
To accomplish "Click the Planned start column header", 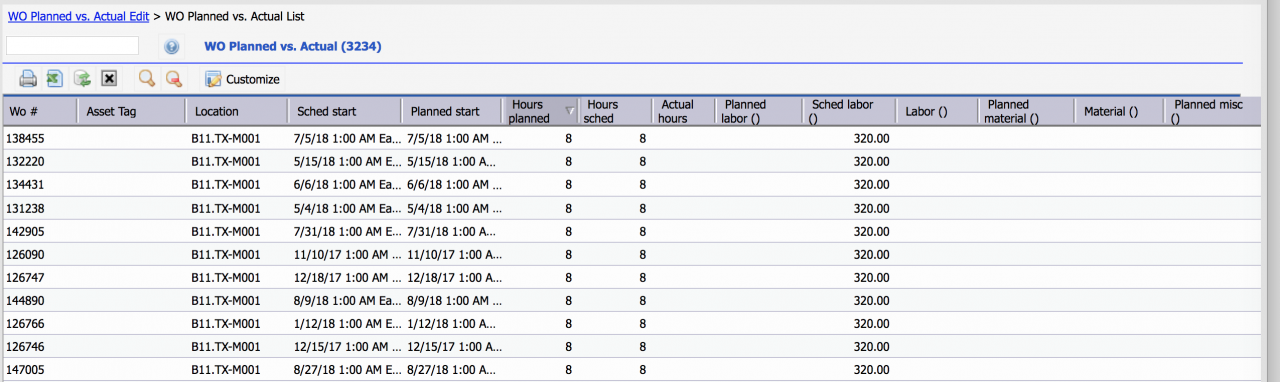I will (x=452, y=111).
